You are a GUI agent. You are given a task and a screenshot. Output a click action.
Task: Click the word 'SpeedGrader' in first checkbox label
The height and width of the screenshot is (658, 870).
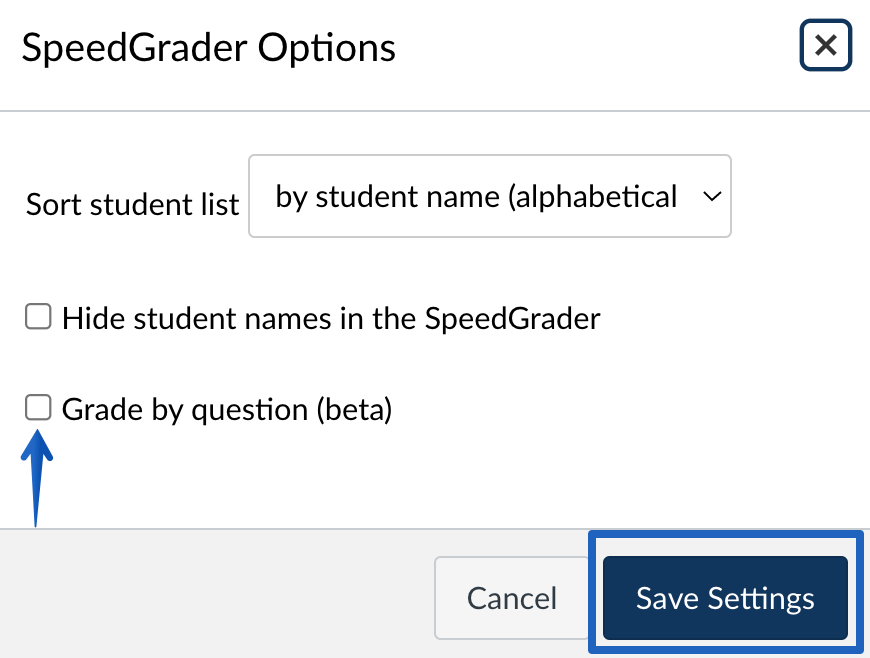512,318
